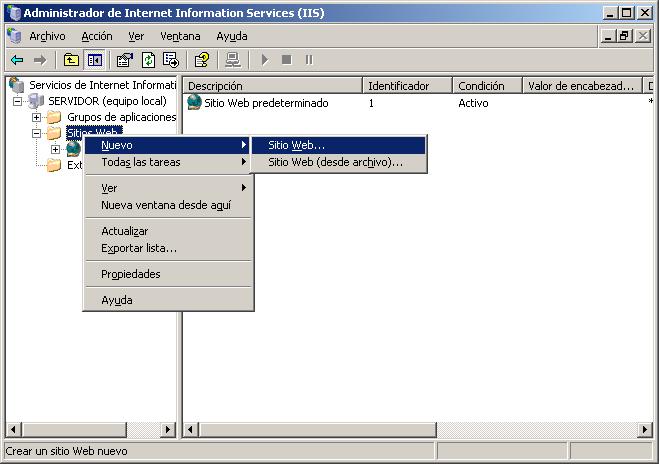Viewport: 659px width, 464px height.
Task: Click the right pane scroll left arrow
Action: [x=191, y=430]
